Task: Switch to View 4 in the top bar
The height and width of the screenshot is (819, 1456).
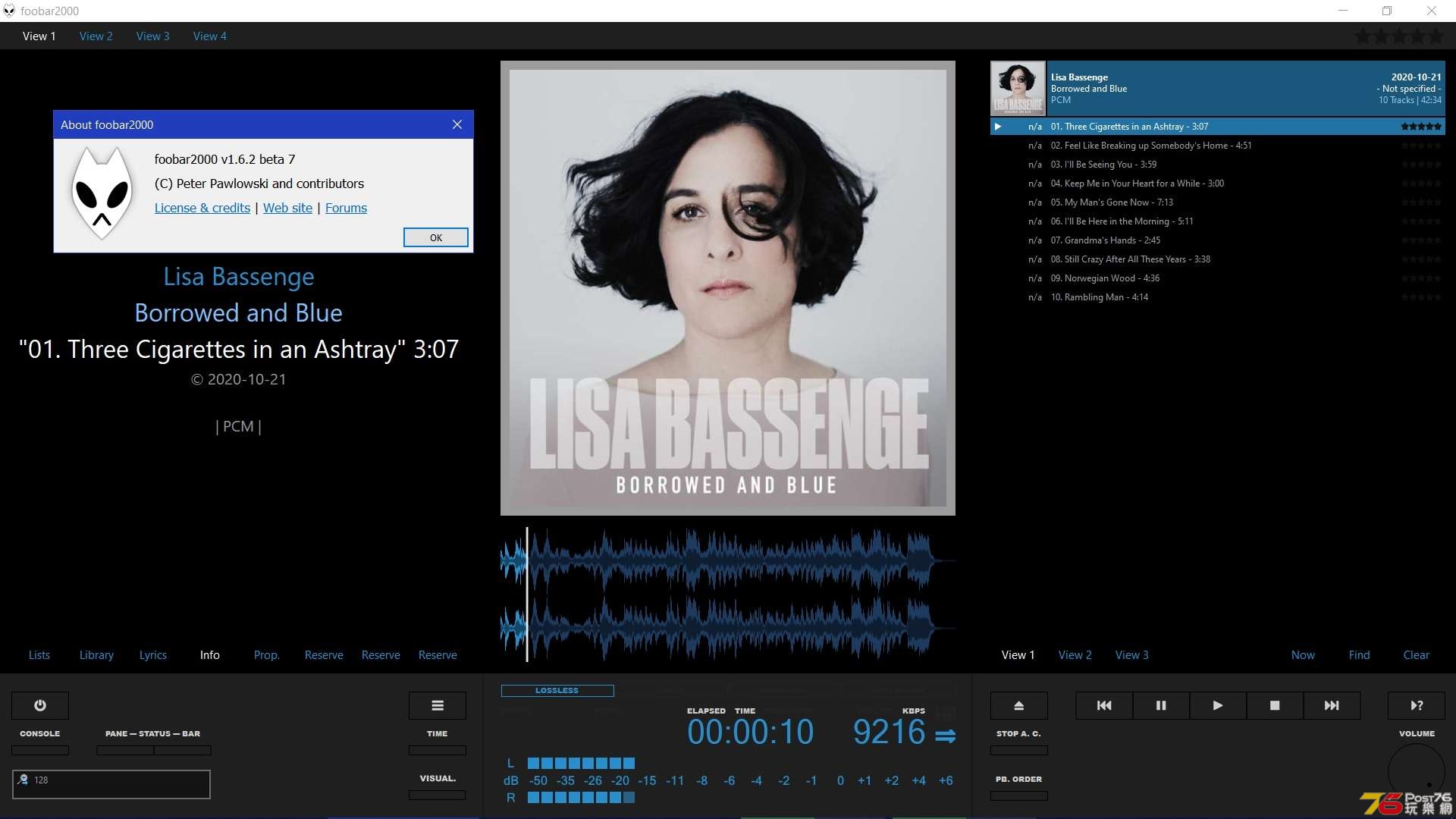Action: tap(209, 36)
